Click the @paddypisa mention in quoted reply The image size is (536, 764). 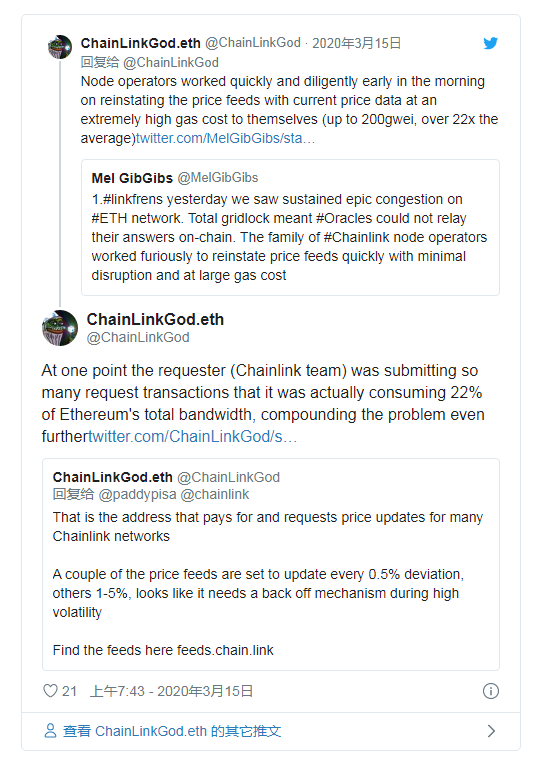click(137, 495)
